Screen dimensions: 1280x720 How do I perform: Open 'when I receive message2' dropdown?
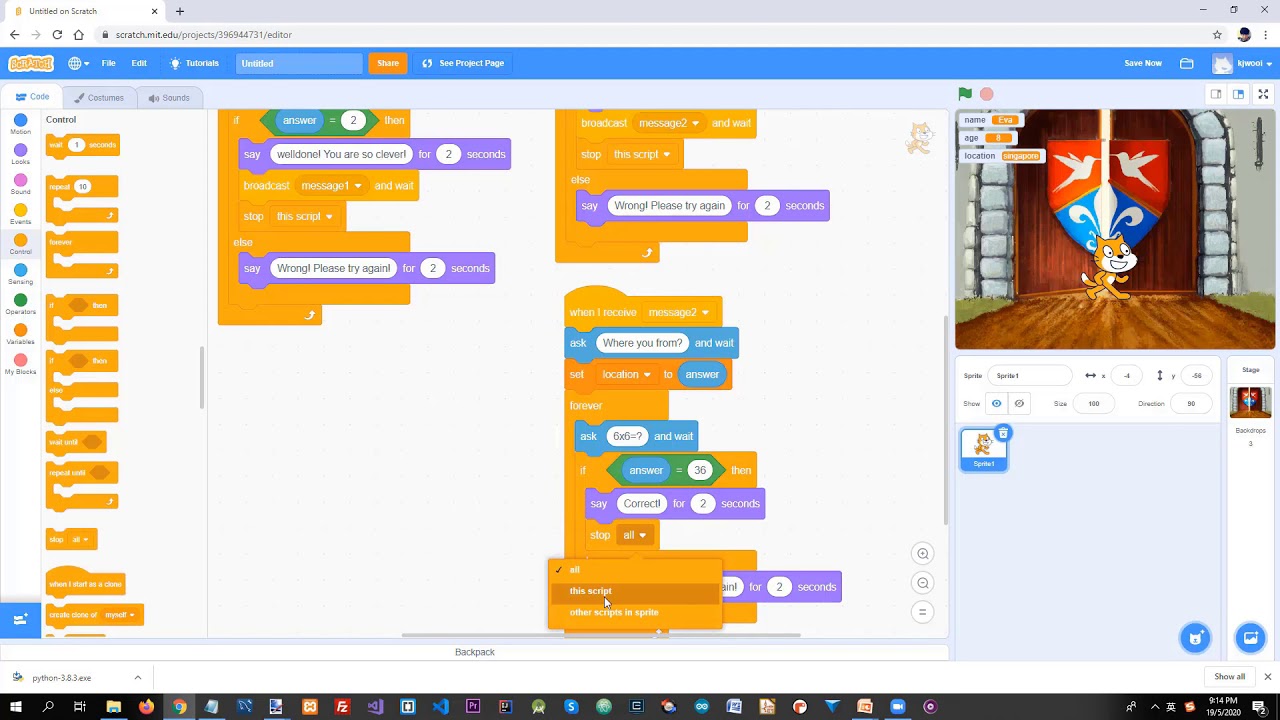705,313
